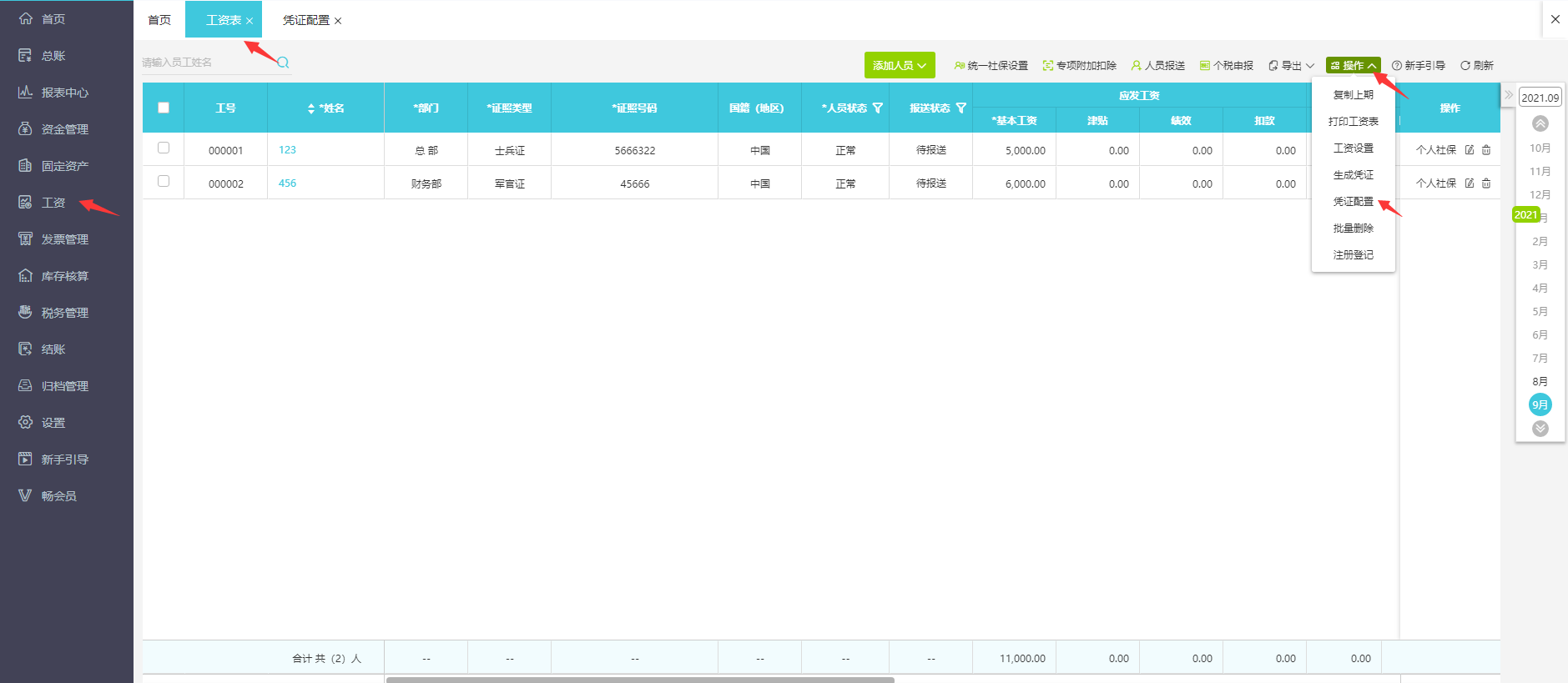Click the refresh 刷新 icon

[x=1465, y=66]
